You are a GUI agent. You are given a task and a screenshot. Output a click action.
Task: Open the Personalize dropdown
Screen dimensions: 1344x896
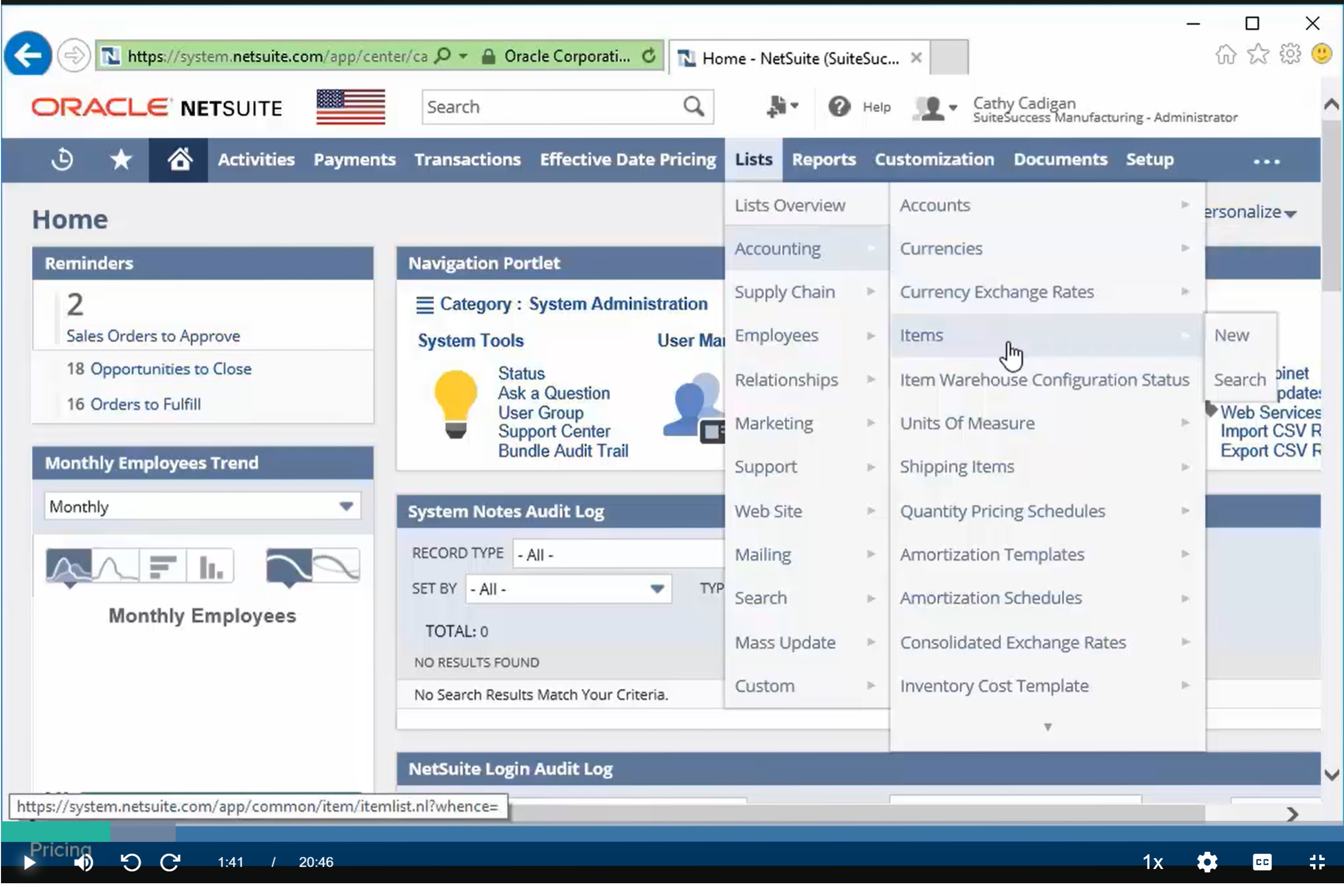coord(1252,213)
